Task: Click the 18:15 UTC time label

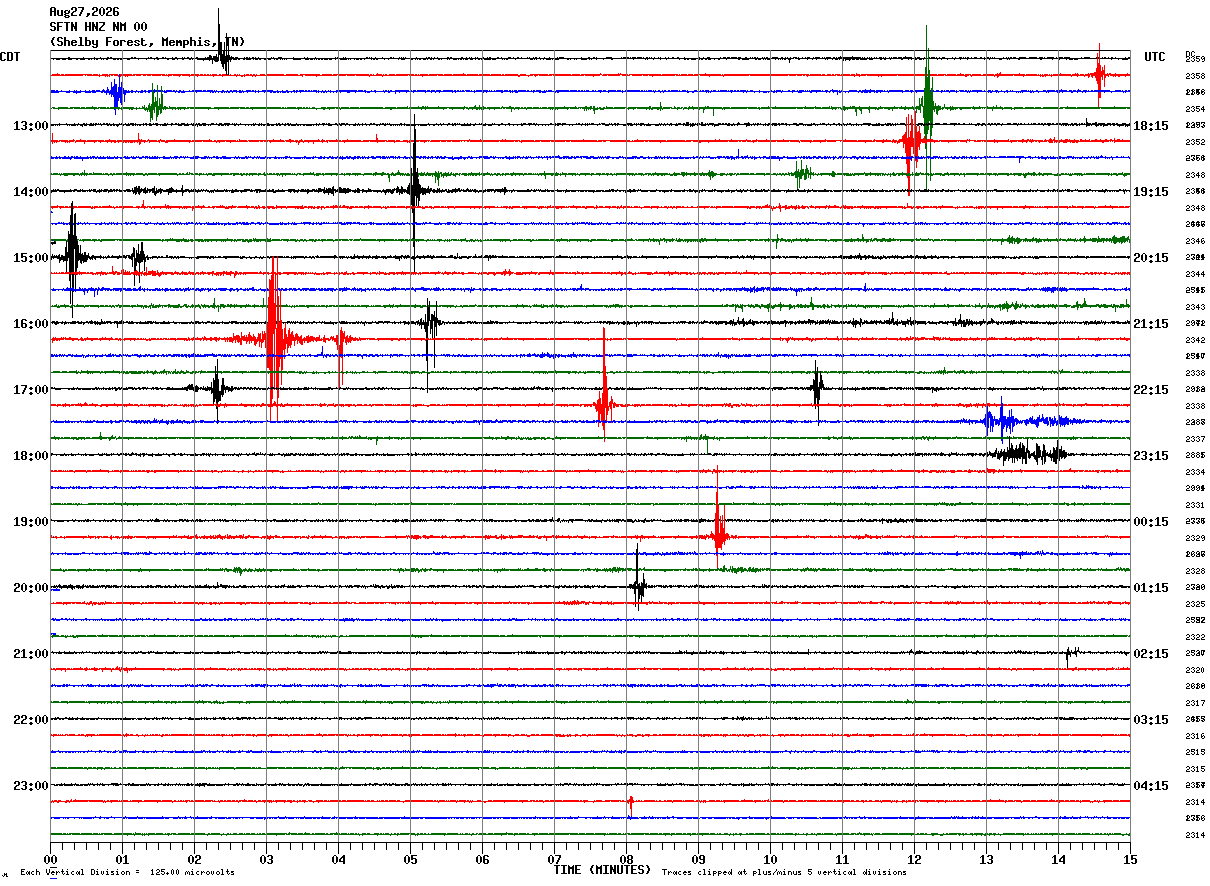Action: tap(1150, 126)
